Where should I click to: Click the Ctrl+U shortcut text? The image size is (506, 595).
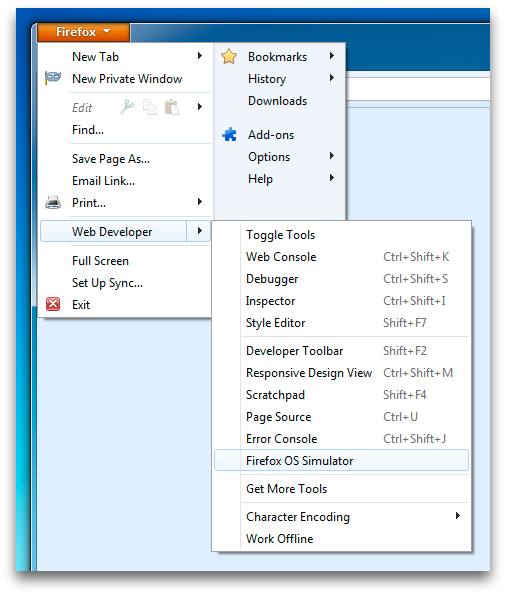click(x=400, y=417)
